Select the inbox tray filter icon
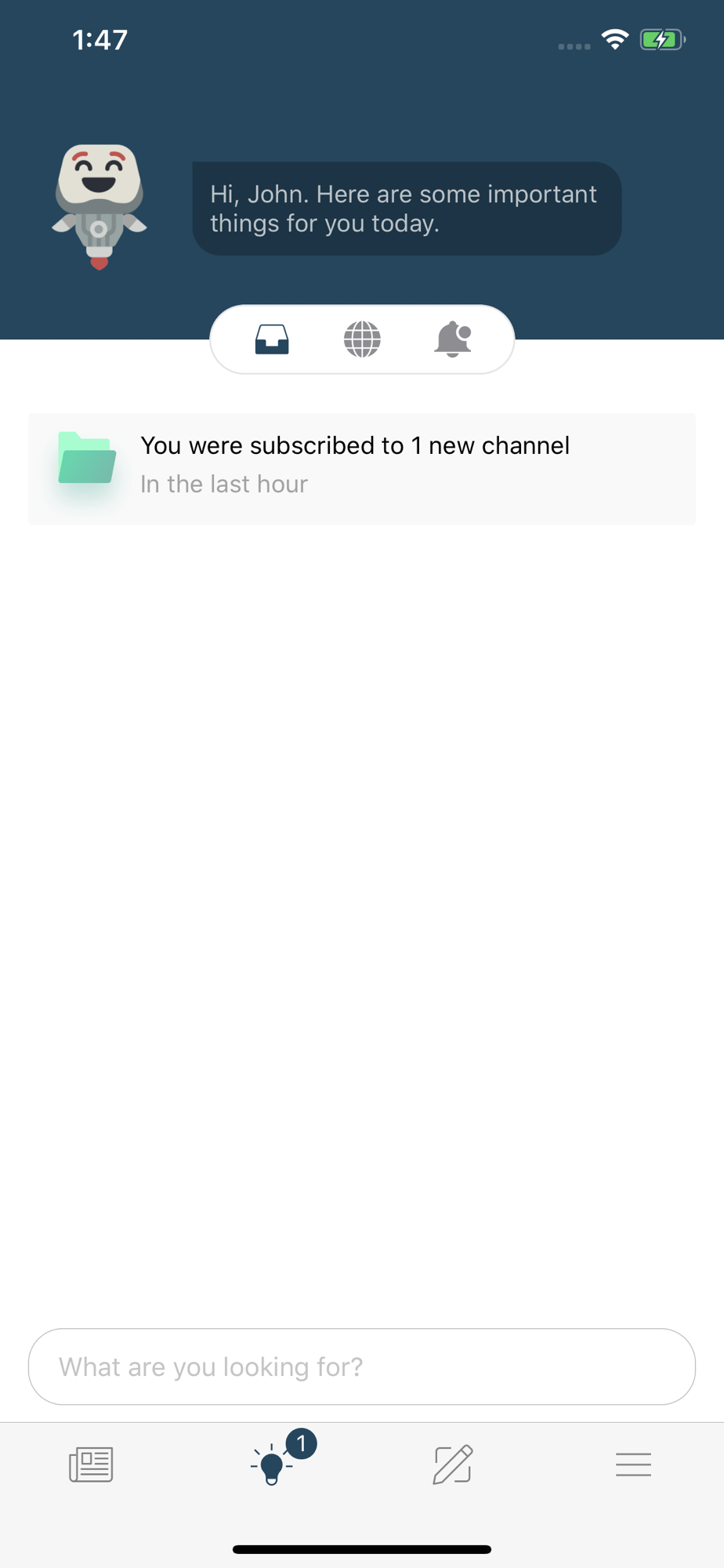 (272, 339)
